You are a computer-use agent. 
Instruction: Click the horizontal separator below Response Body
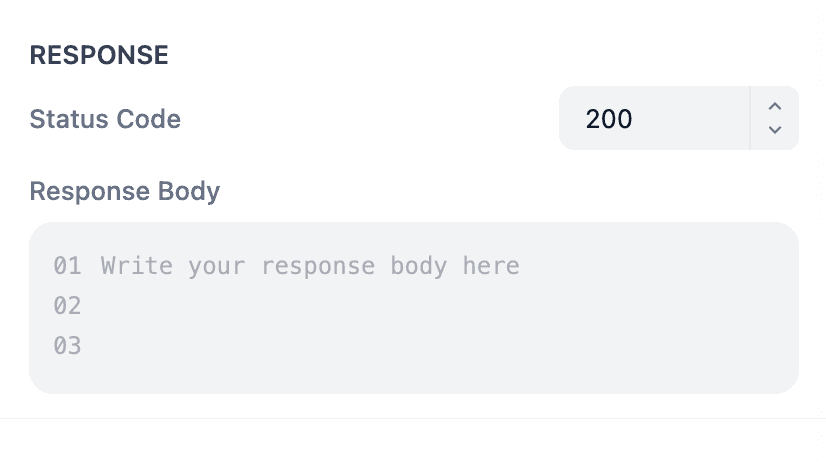pyautogui.click(x=414, y=419)
